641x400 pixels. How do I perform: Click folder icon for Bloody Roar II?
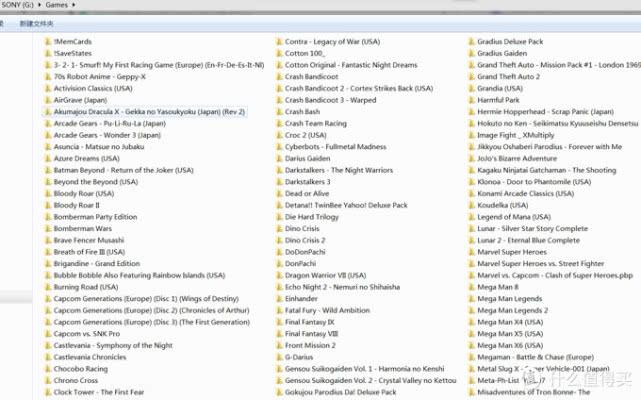(48, 205)
